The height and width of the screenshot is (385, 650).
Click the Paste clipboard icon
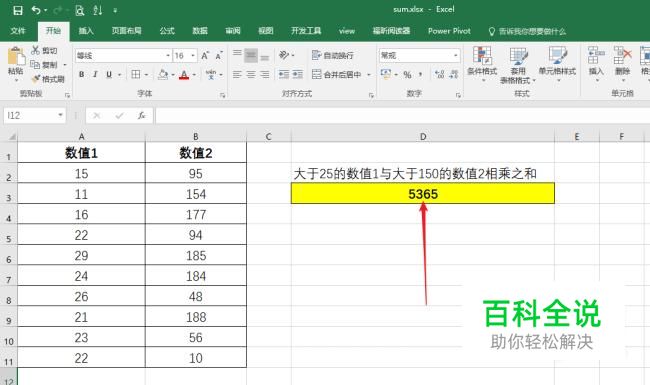pos(16,56)
